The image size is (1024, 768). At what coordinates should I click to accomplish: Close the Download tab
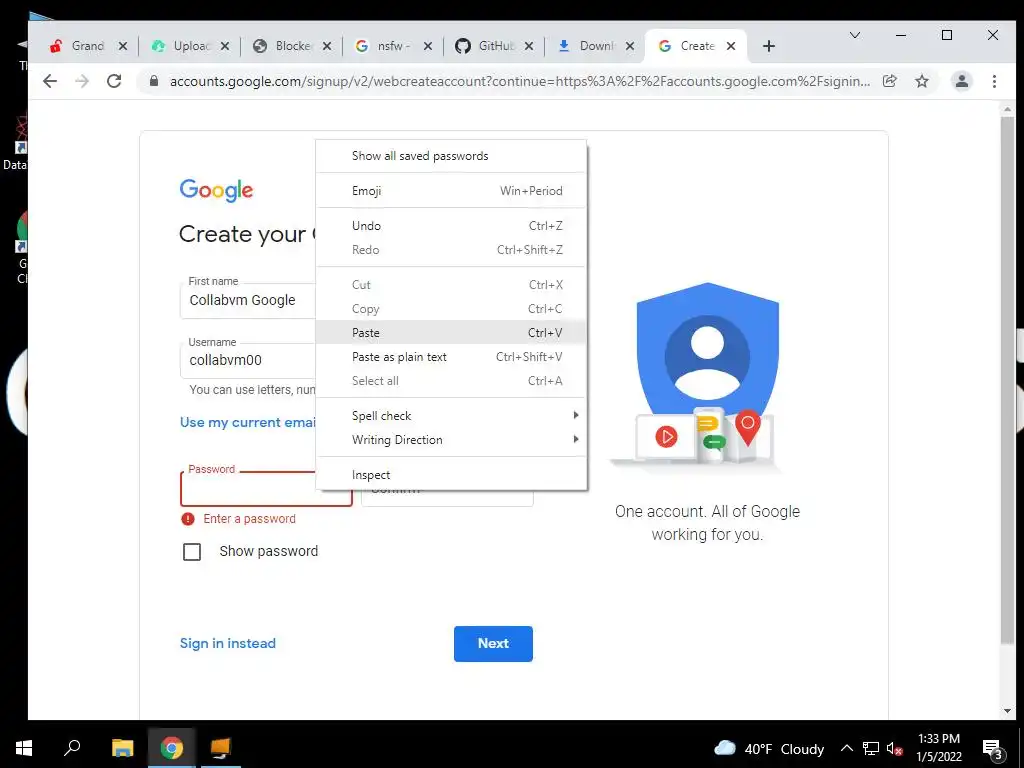tap(630, 46)
